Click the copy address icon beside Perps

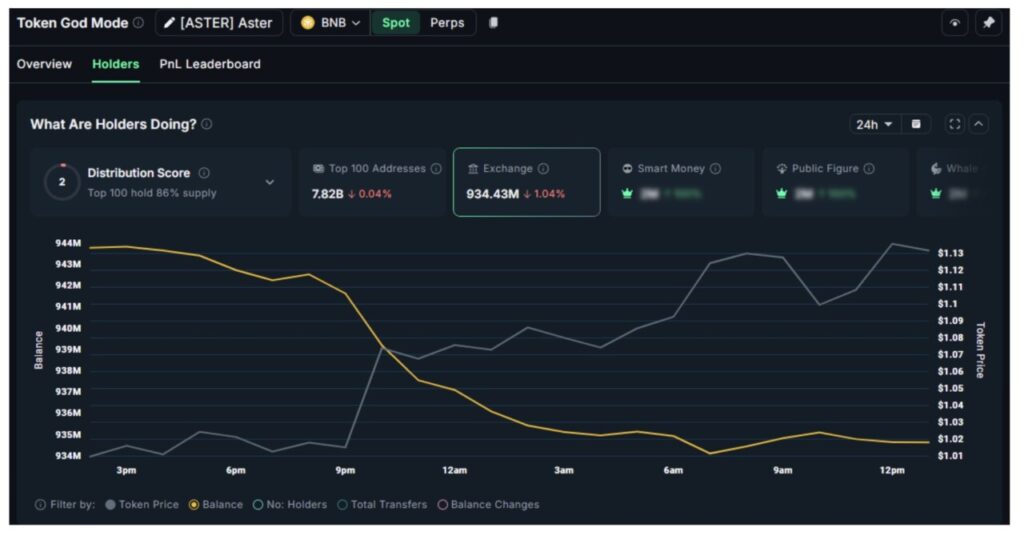click(493, 23)
